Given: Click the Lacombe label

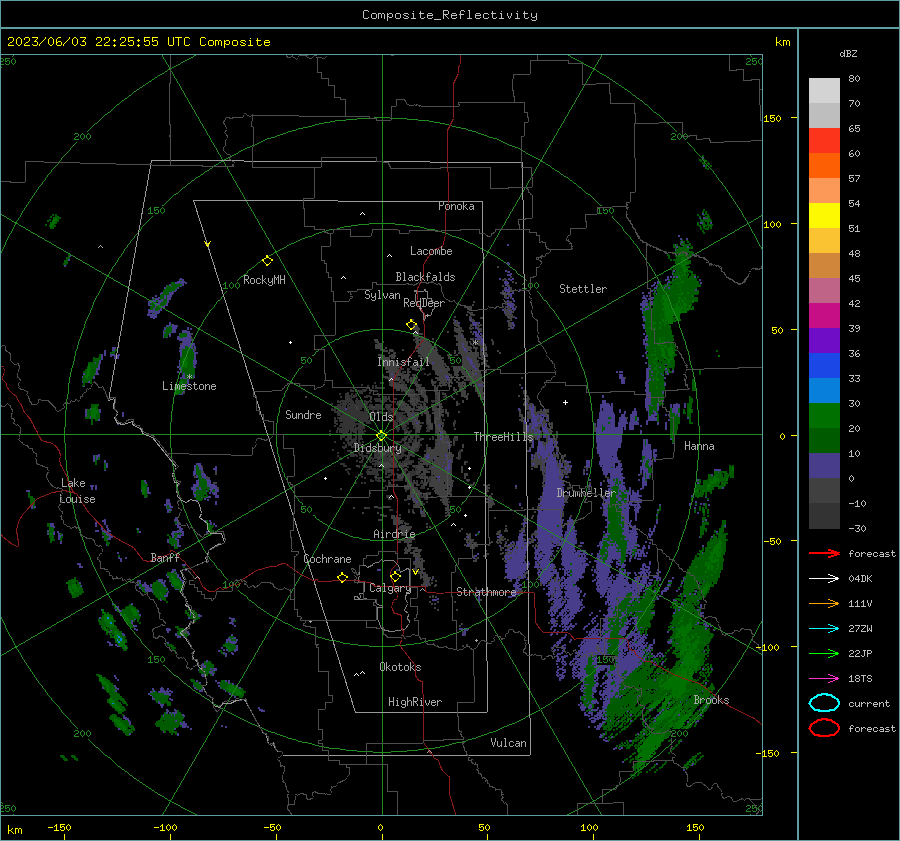Looking at the screenshot, I should (431, 251).
